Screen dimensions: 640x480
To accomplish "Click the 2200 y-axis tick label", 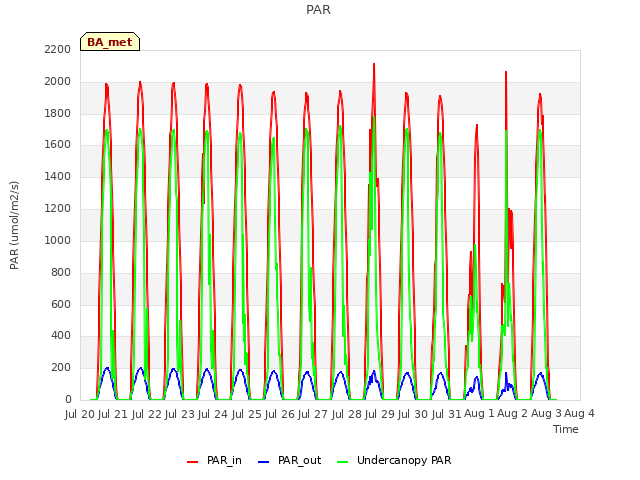I will 58,49.
